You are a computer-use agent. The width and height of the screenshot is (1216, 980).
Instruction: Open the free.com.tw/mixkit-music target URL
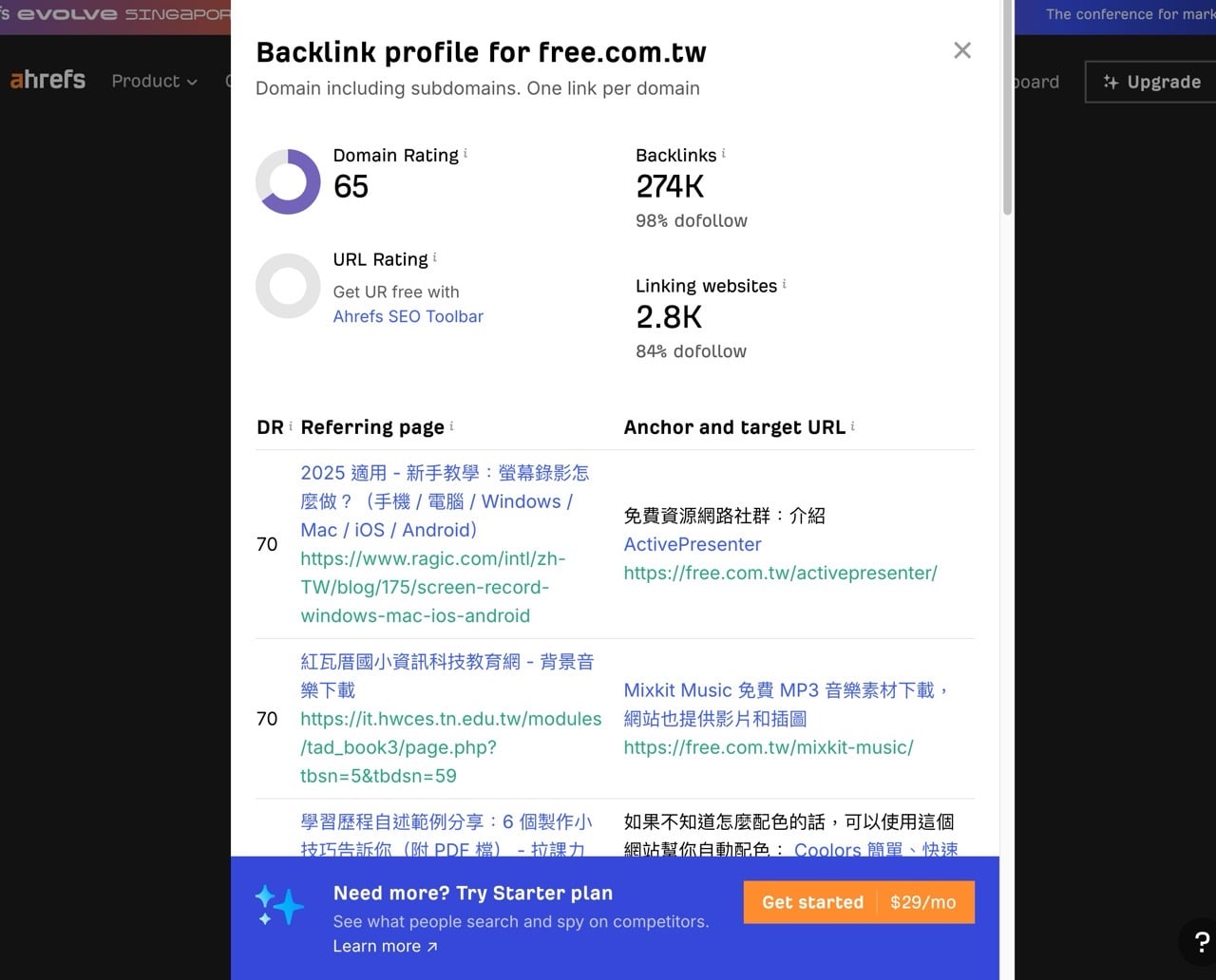point(768,747)
